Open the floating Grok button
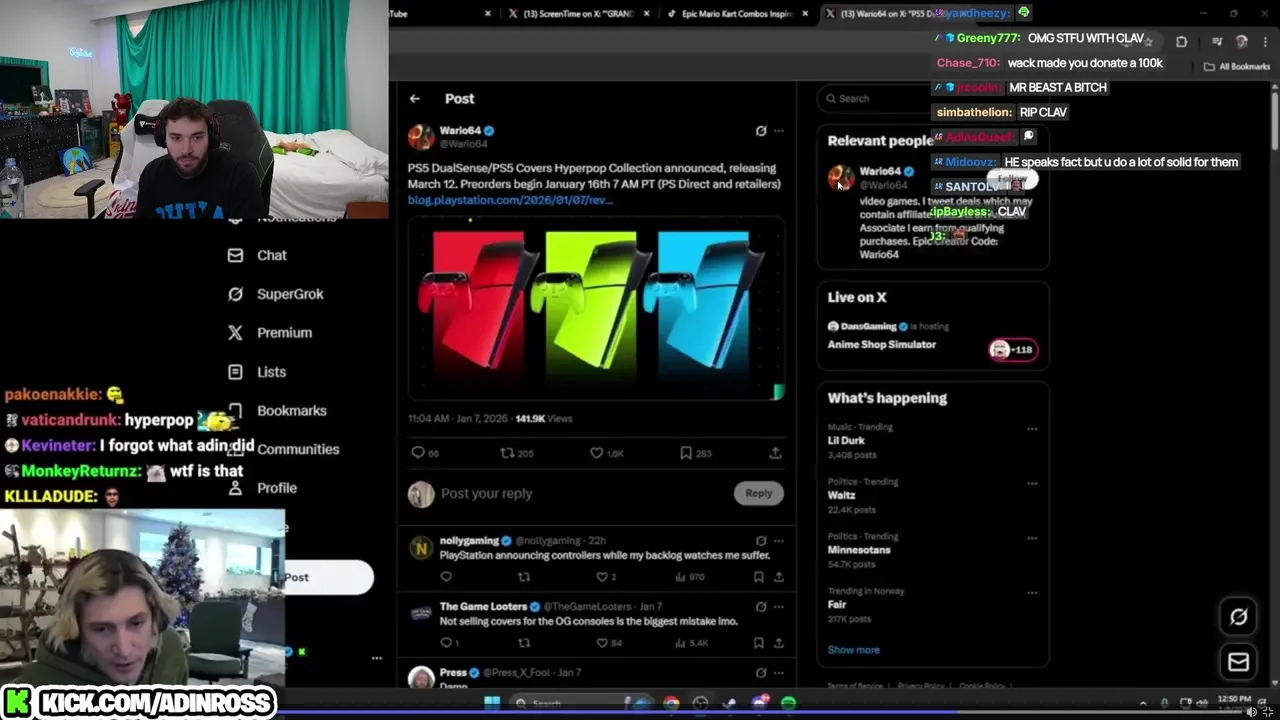This screenshot has height=720, width=1280. pos(1238,617)
